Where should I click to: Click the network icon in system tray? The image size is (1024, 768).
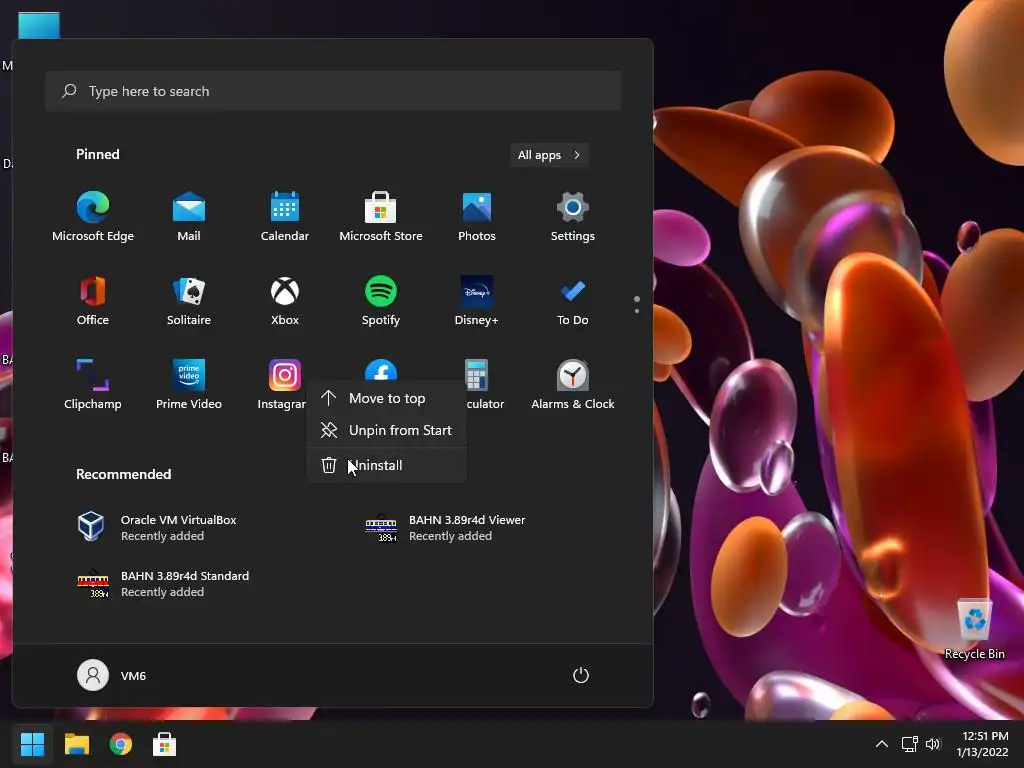coord(910,744)
